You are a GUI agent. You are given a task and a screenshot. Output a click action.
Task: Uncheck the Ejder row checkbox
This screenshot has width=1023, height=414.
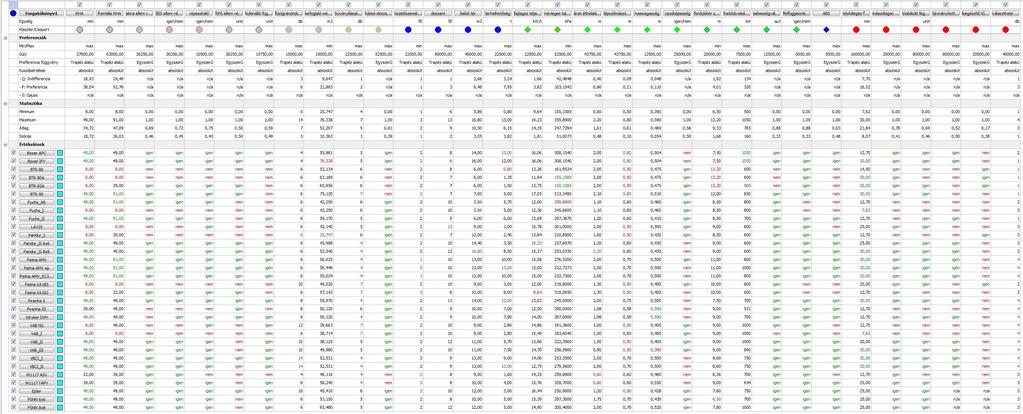(14, 392)
